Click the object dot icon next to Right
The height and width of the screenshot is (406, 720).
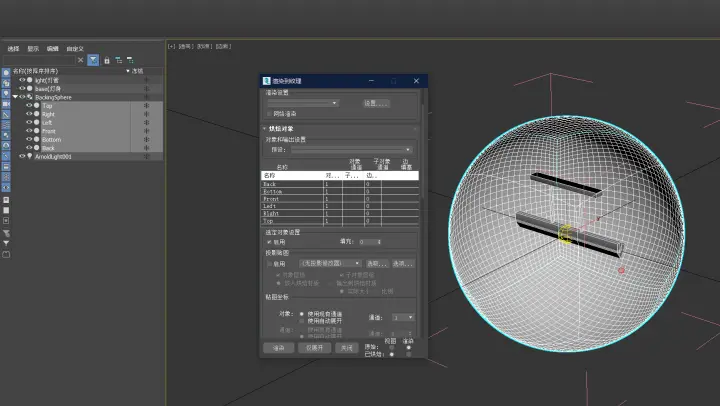37,114
